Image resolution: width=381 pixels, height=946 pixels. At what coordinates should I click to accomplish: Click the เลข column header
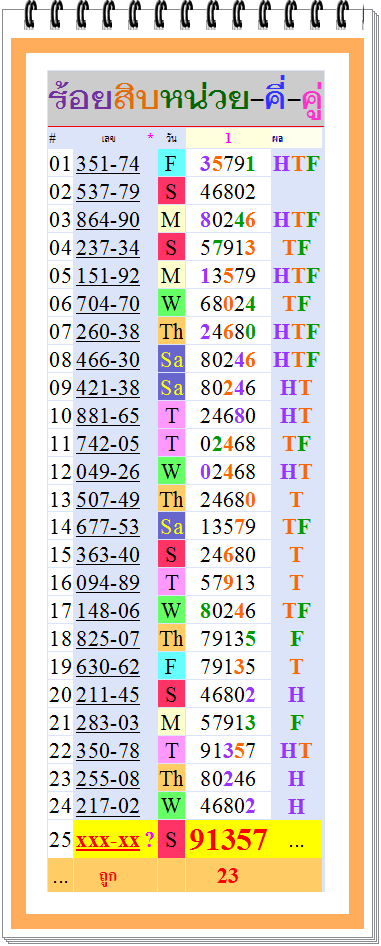pyautogui.click(x=109, y=138)
